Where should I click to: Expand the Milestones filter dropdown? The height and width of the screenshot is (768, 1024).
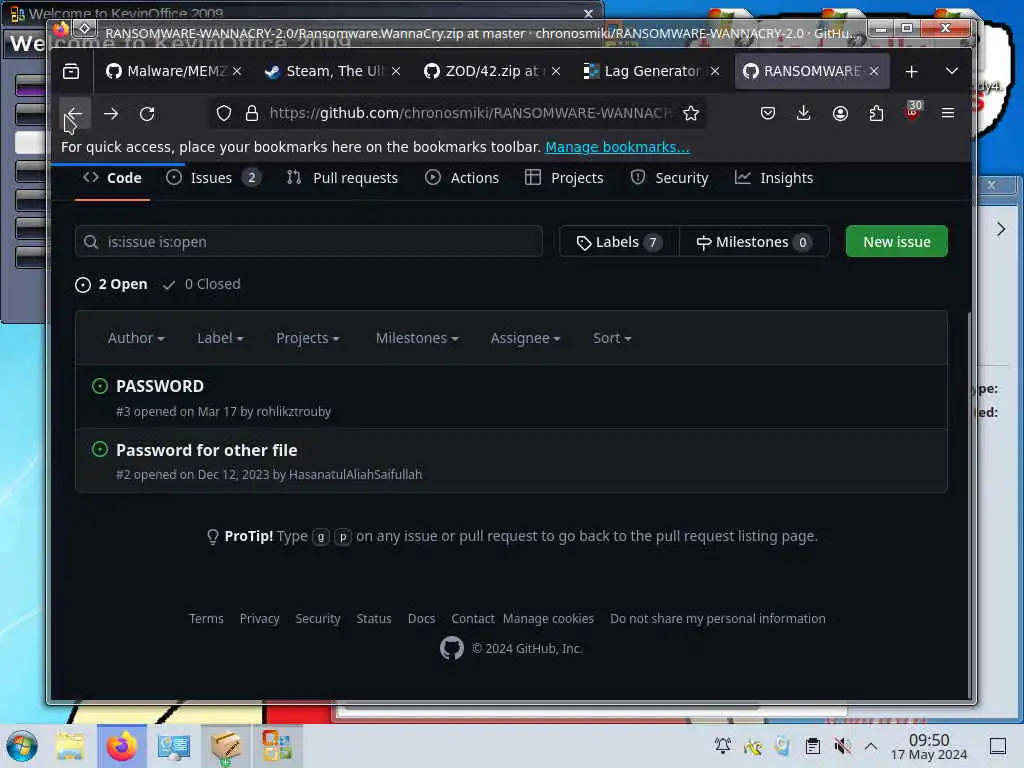click(417, 338)
